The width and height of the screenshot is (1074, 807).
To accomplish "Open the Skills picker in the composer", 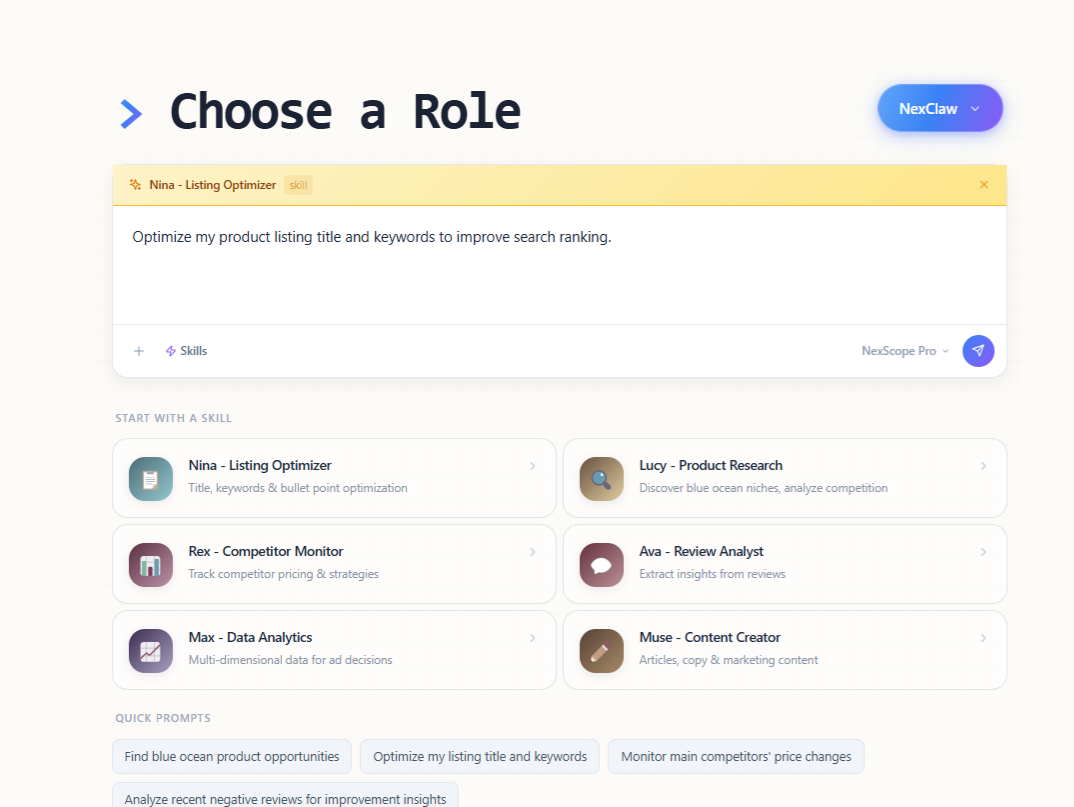I will point(186,351).
